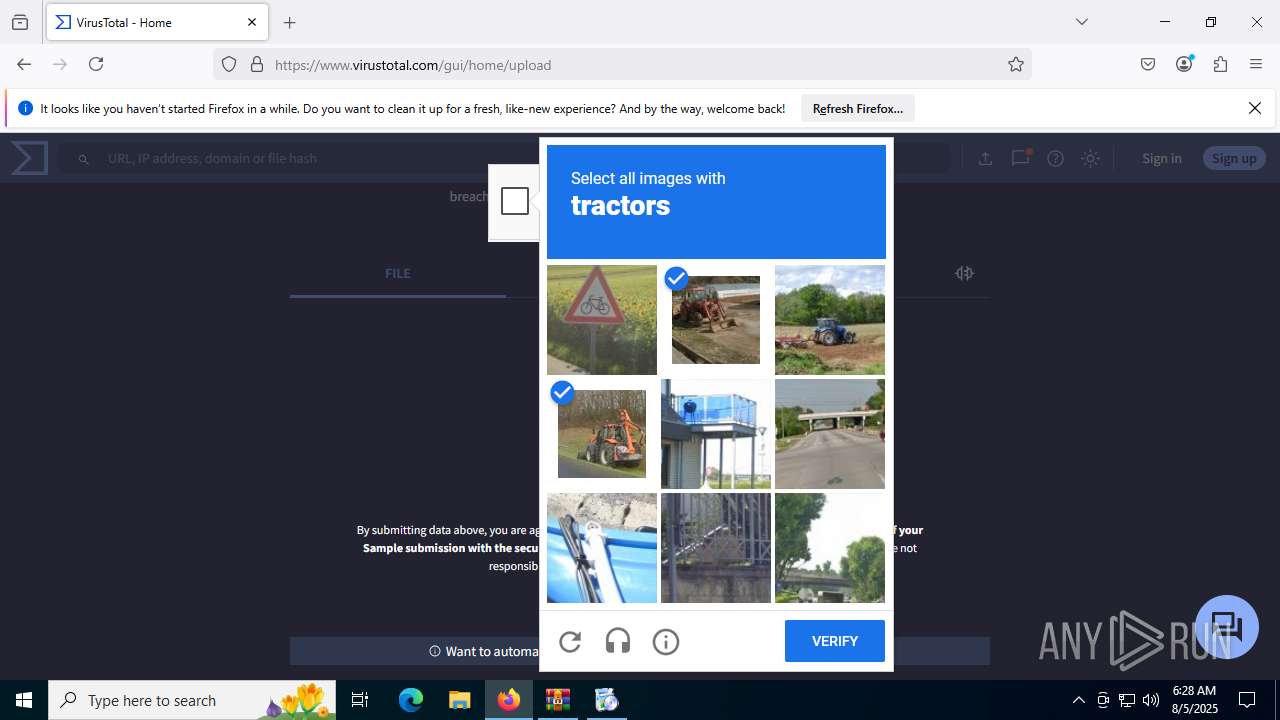Click the VirusTotal logo icon
The image size is (1280, 720).
click(30, 158)
